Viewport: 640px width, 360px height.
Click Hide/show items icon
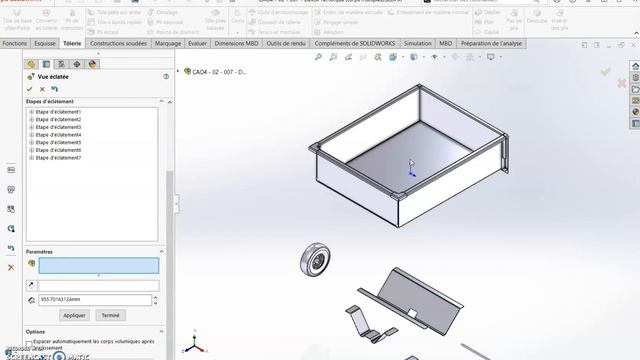point(435,57)
